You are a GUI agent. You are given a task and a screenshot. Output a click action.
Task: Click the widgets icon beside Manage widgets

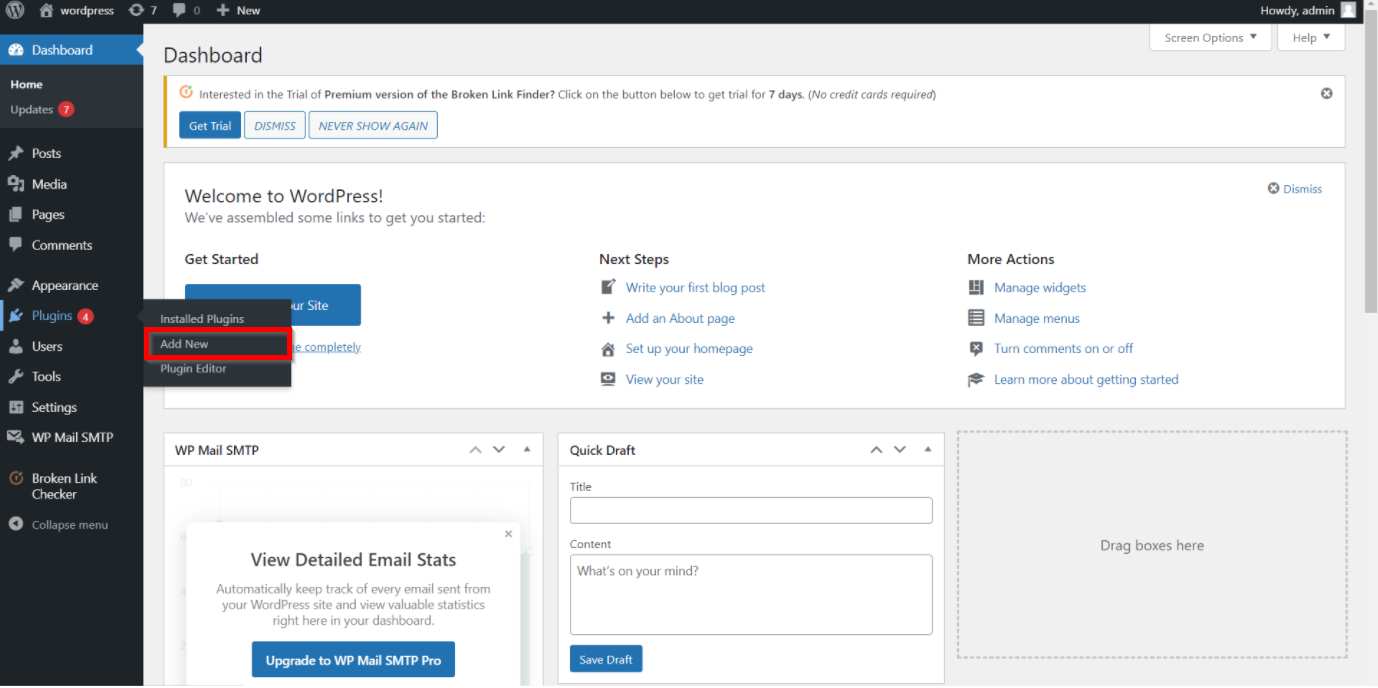click(976, 287)
